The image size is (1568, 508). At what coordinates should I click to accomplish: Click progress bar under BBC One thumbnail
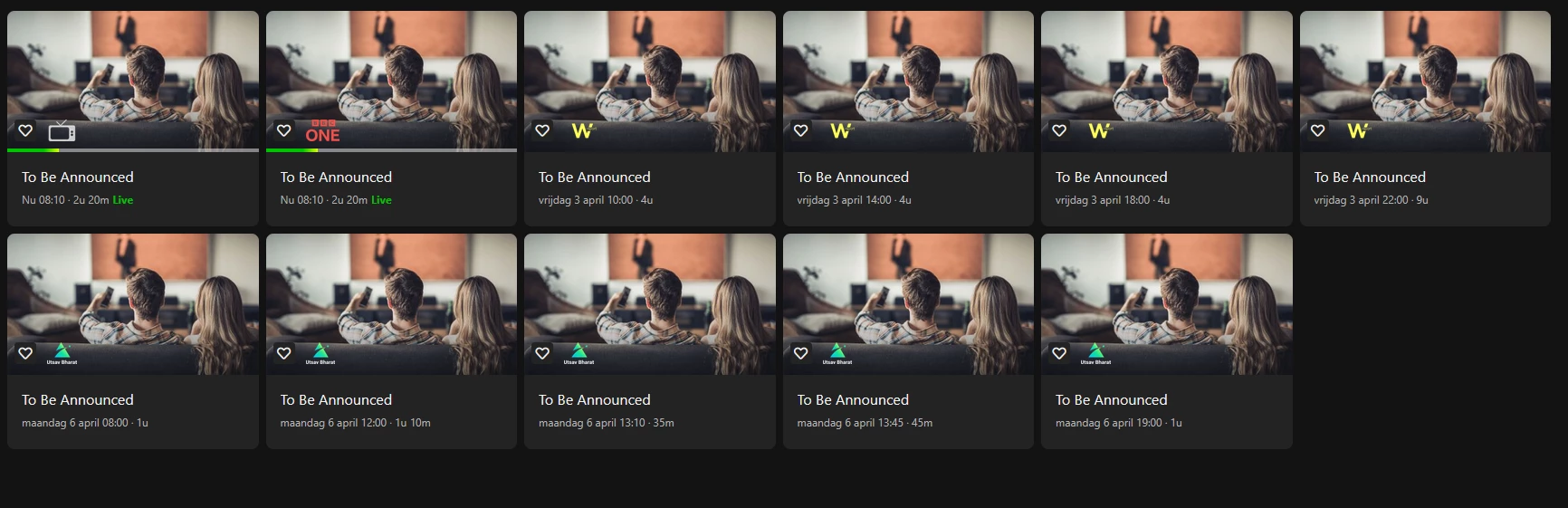click(391, 150)
